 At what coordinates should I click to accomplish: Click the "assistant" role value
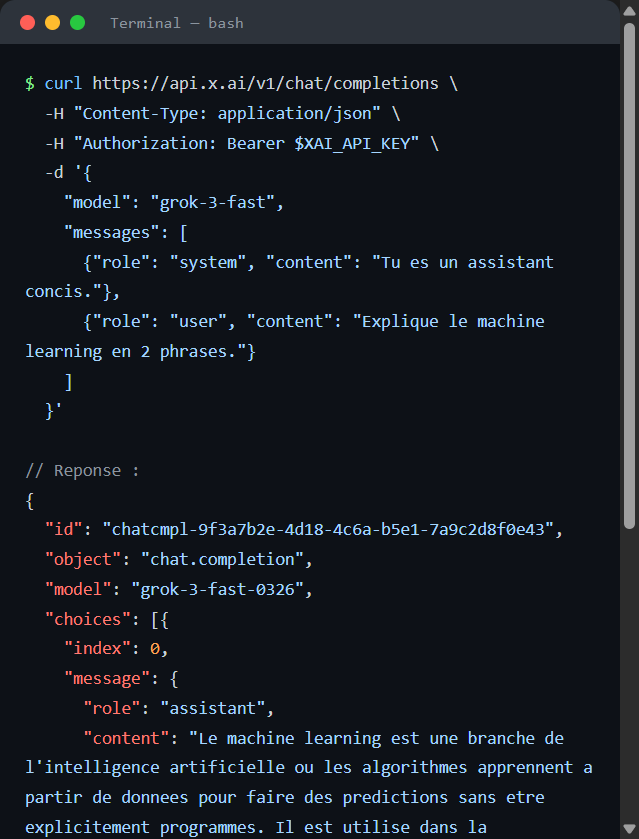(x=212, y=708)
